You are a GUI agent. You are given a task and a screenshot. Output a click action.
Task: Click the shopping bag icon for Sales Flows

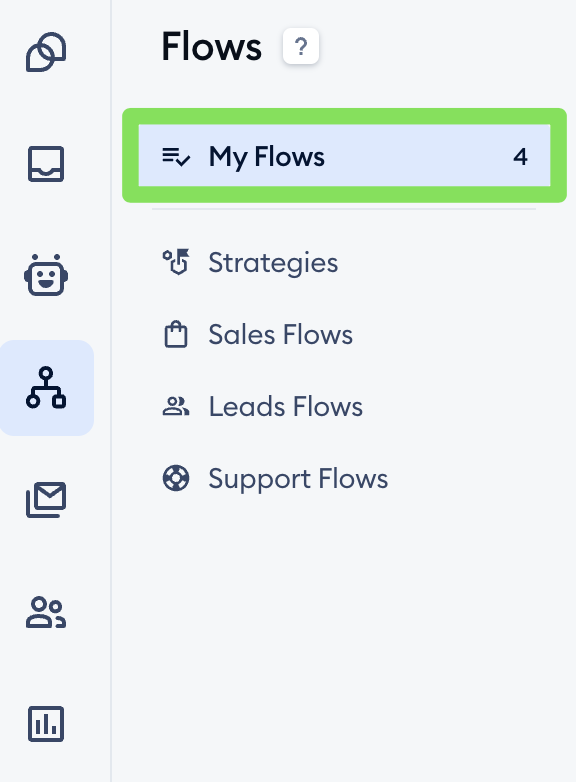176,334
